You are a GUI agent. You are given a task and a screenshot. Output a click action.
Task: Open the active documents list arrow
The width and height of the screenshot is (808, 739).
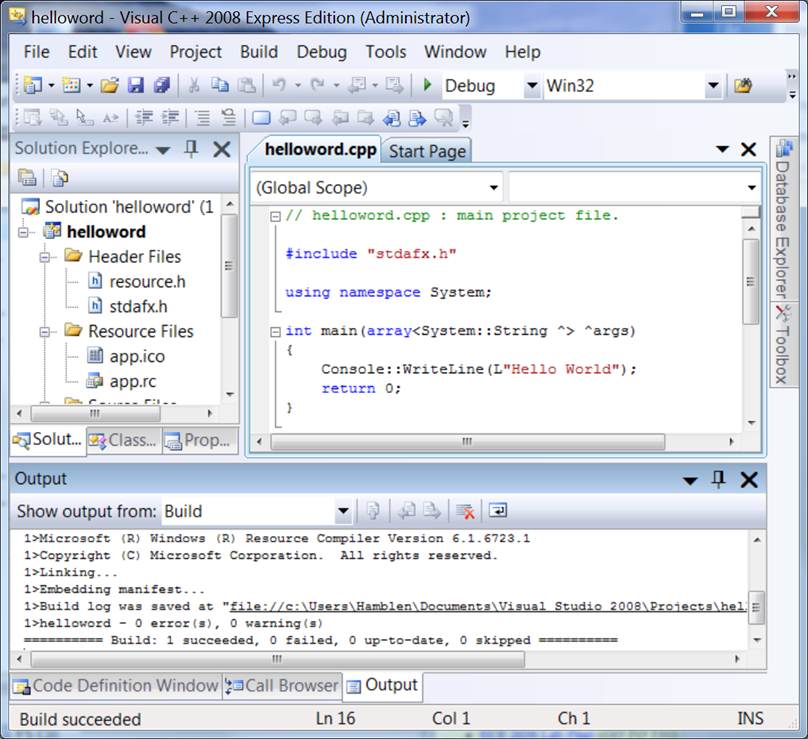[x=722, y=149]
